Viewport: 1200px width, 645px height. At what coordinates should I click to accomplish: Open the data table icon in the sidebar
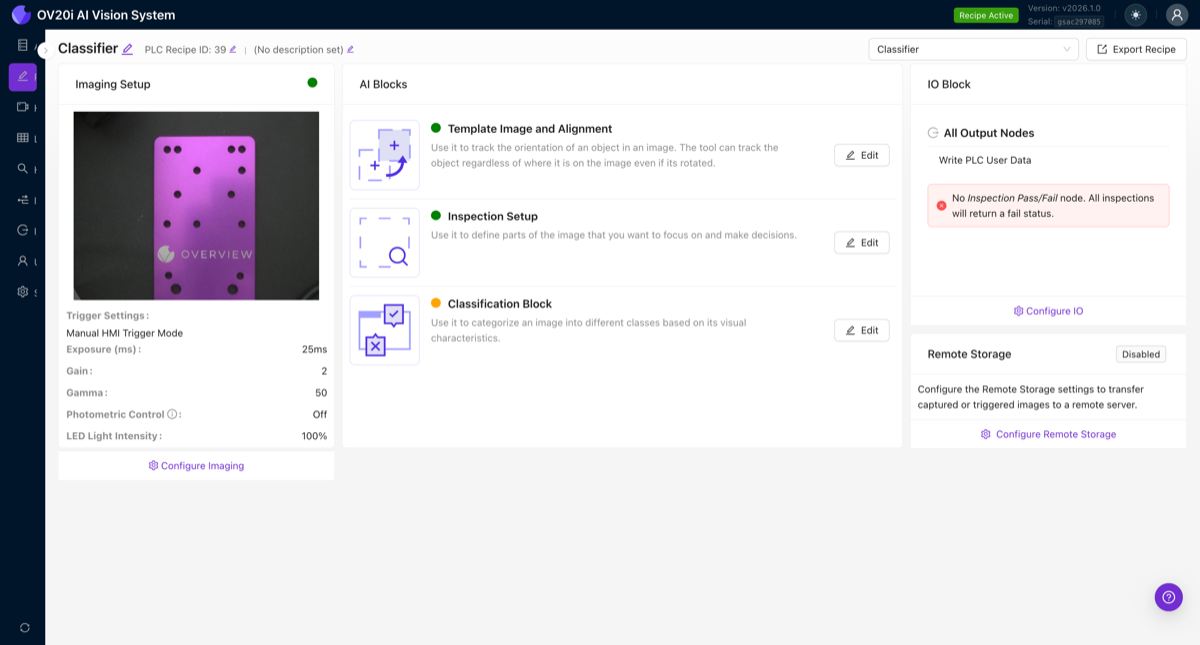22,138
